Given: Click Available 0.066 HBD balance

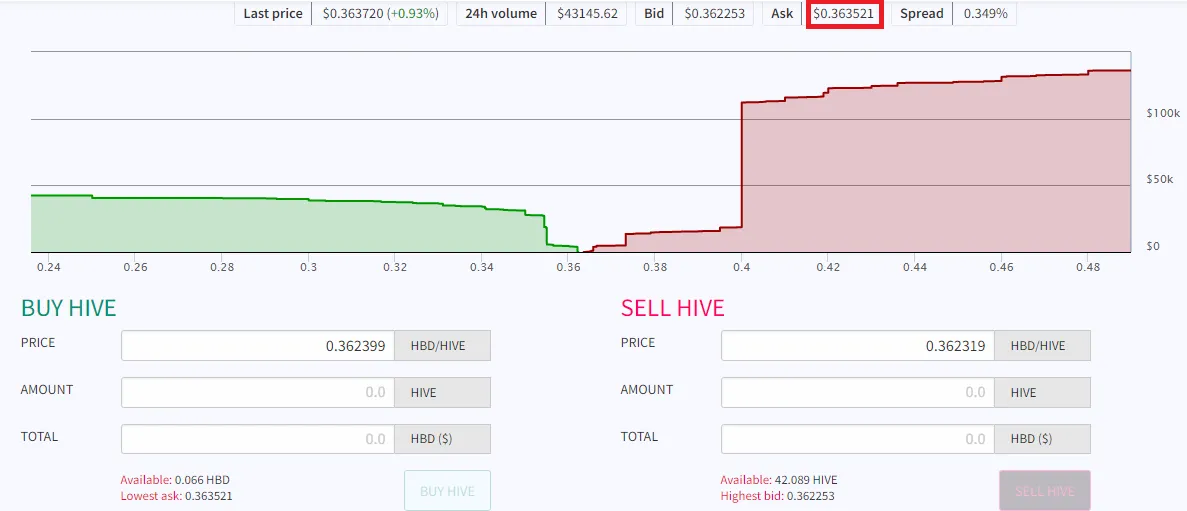Looking at the screenshot, I should click(175, 480).
